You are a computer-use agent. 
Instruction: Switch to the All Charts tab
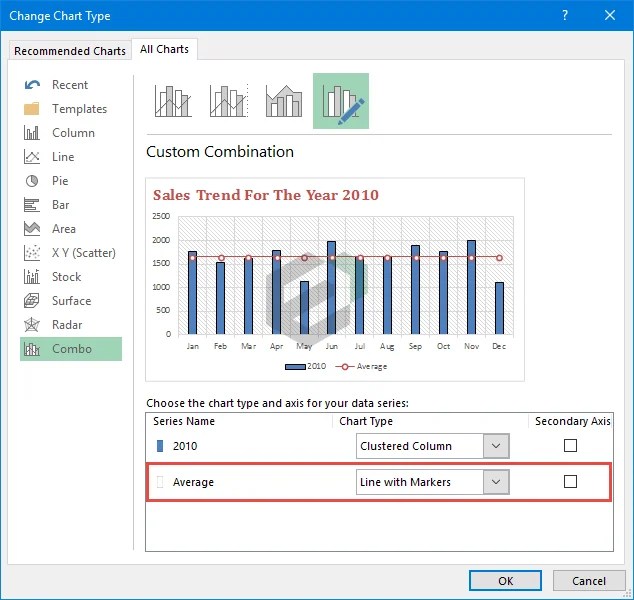(164, 49)
